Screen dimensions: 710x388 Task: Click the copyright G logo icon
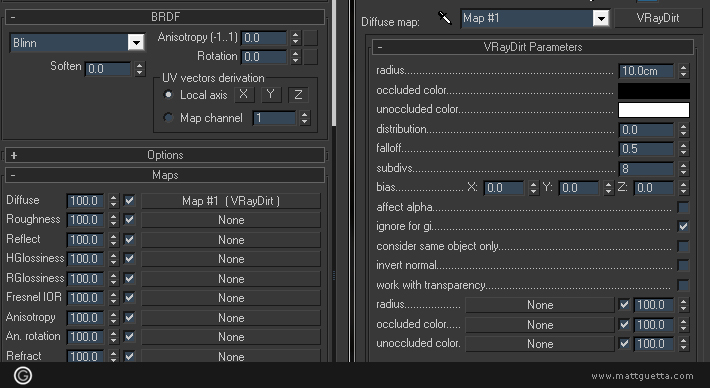23,375
